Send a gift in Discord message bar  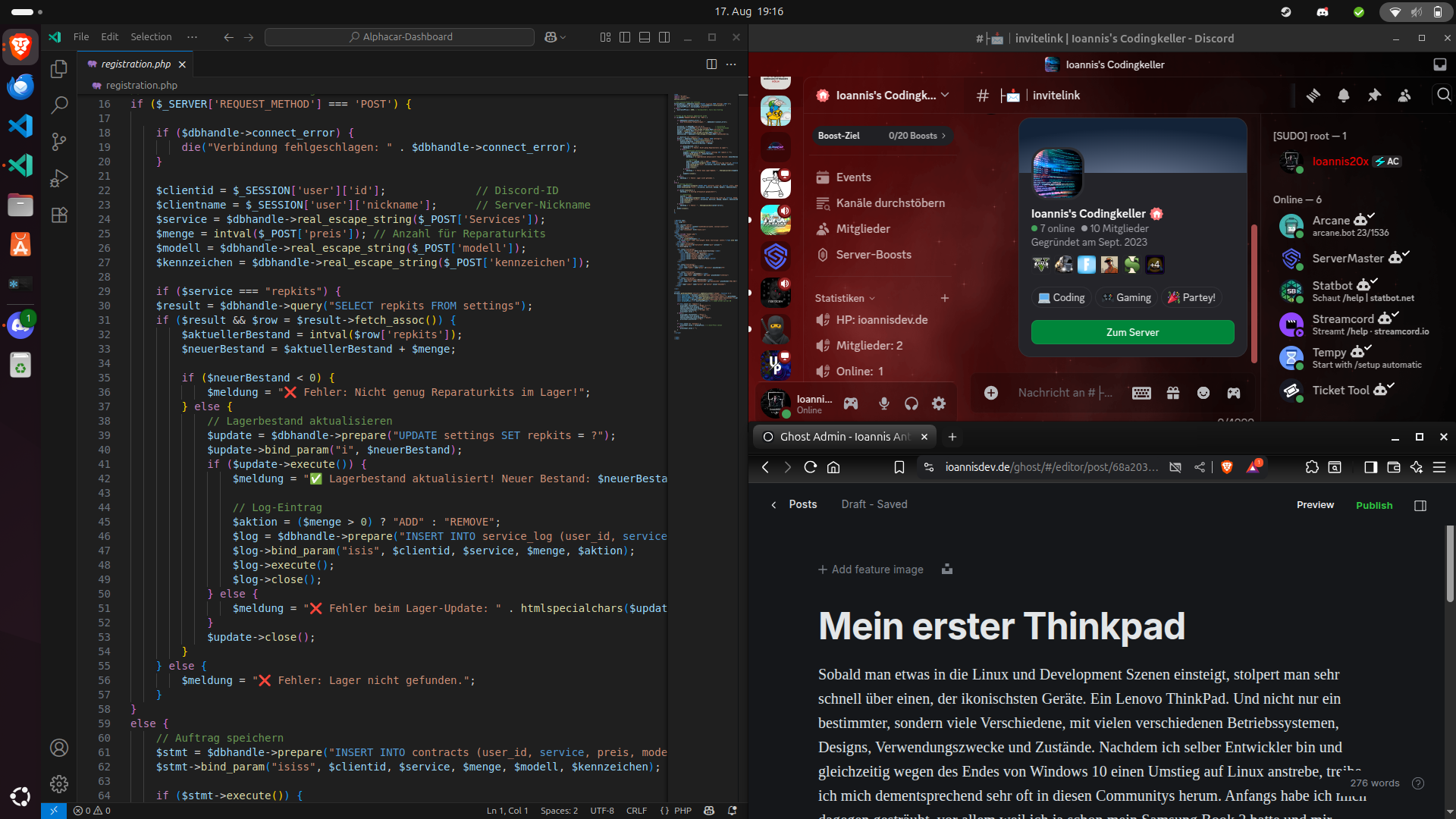tap(1173, 393)
